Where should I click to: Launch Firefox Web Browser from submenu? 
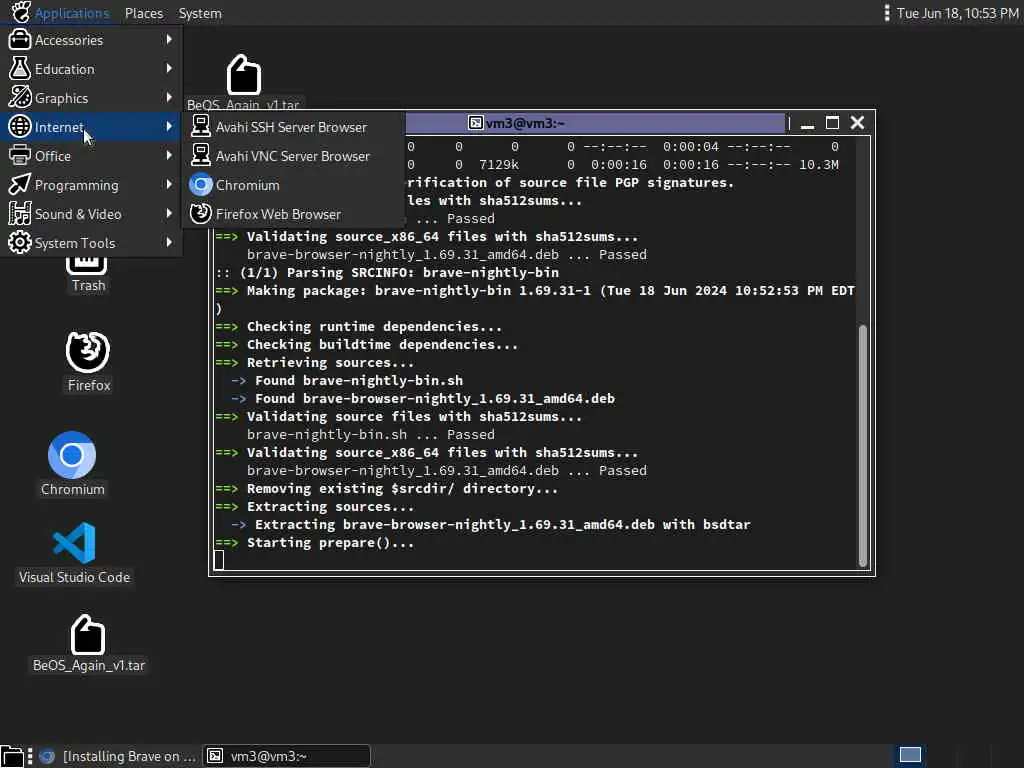293,214
